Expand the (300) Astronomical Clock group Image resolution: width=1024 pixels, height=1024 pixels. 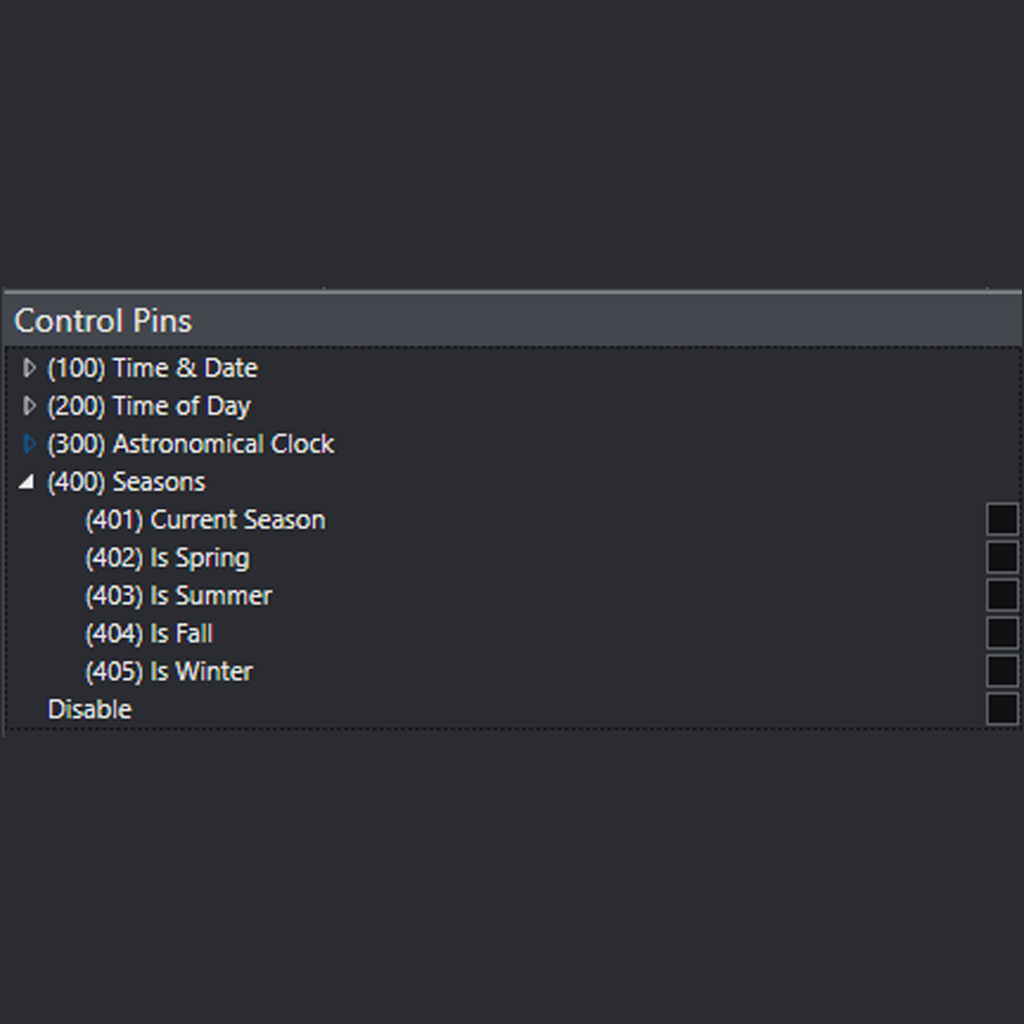coord(29,444)
